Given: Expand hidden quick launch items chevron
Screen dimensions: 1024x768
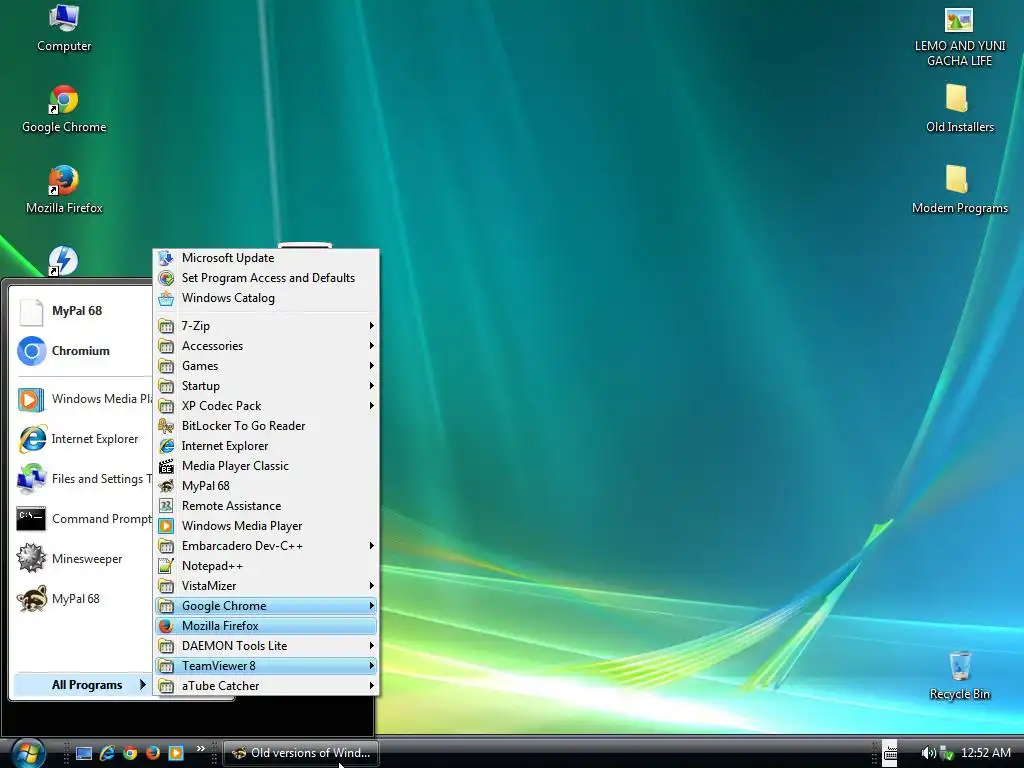Looking at the screenshot, I should click(x=200, y=748).
